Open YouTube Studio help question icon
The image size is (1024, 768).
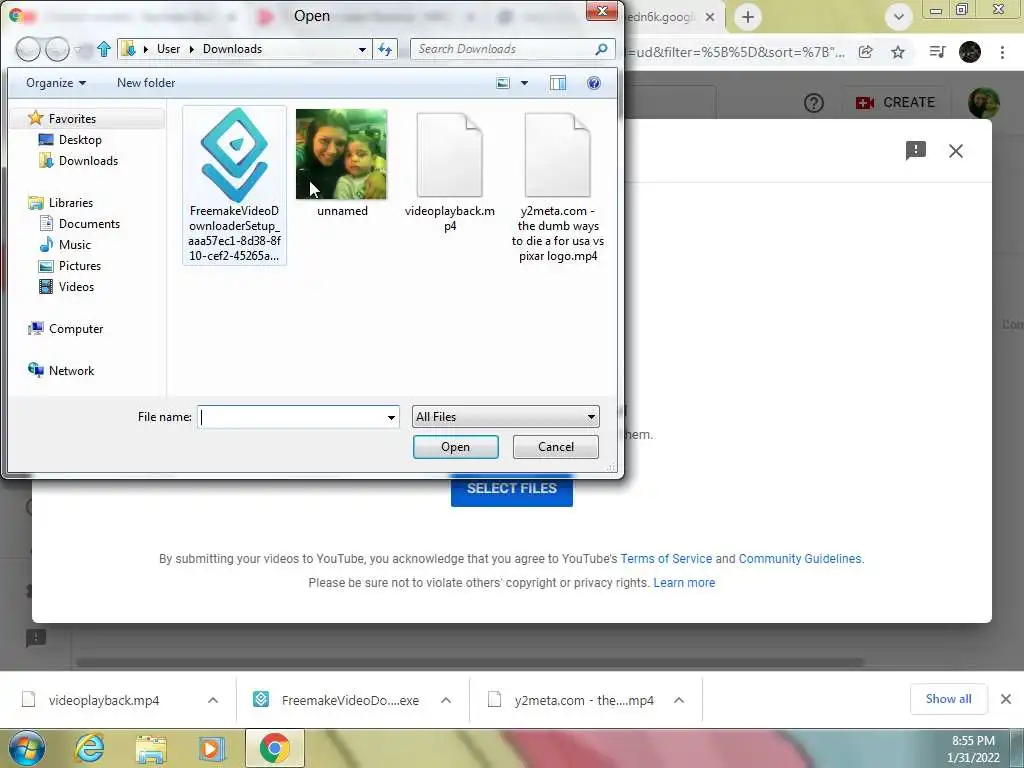[x=814, y=103]
